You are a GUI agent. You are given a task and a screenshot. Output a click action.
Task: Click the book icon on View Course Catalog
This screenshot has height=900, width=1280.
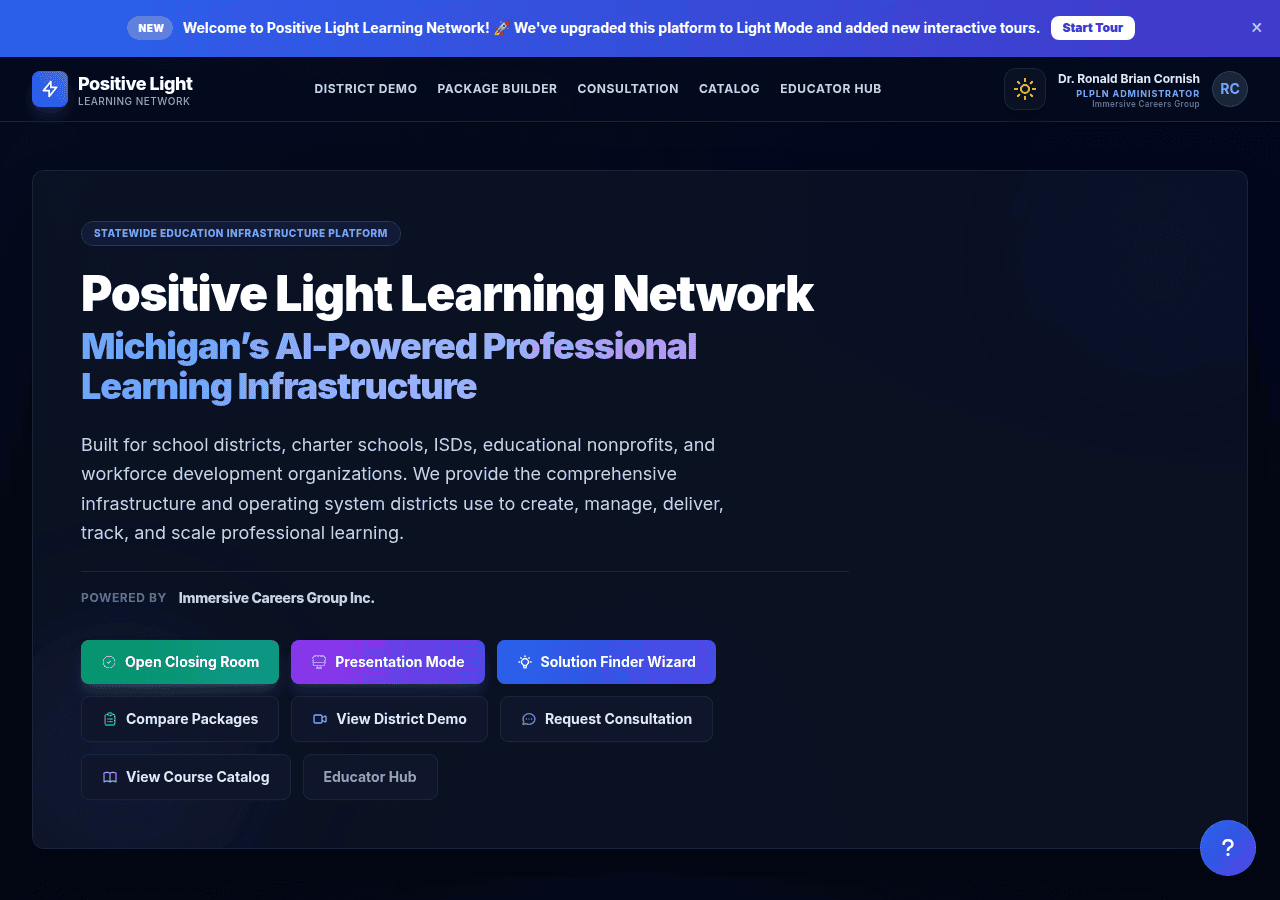110,777
